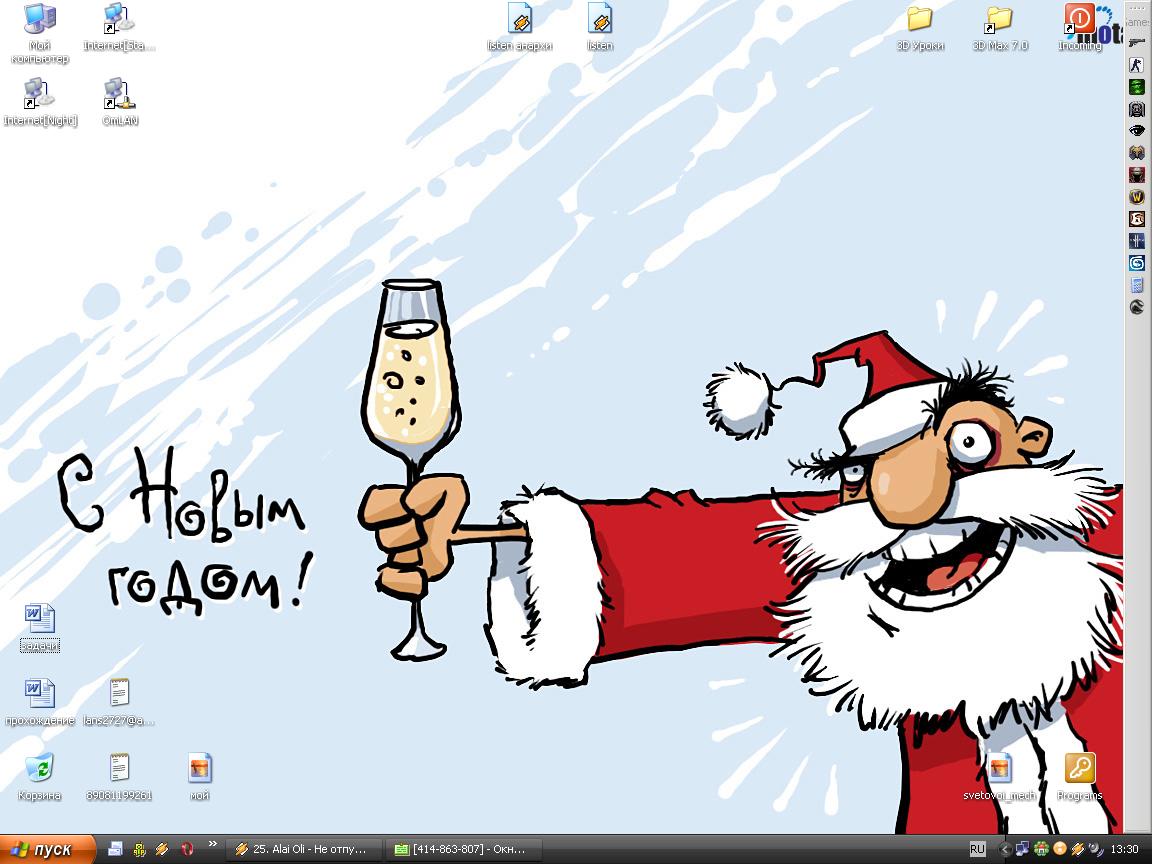This screenshot has width=1152, height=864.
Task: Open the OmLAN network shortcut
Action: point(119,102)
